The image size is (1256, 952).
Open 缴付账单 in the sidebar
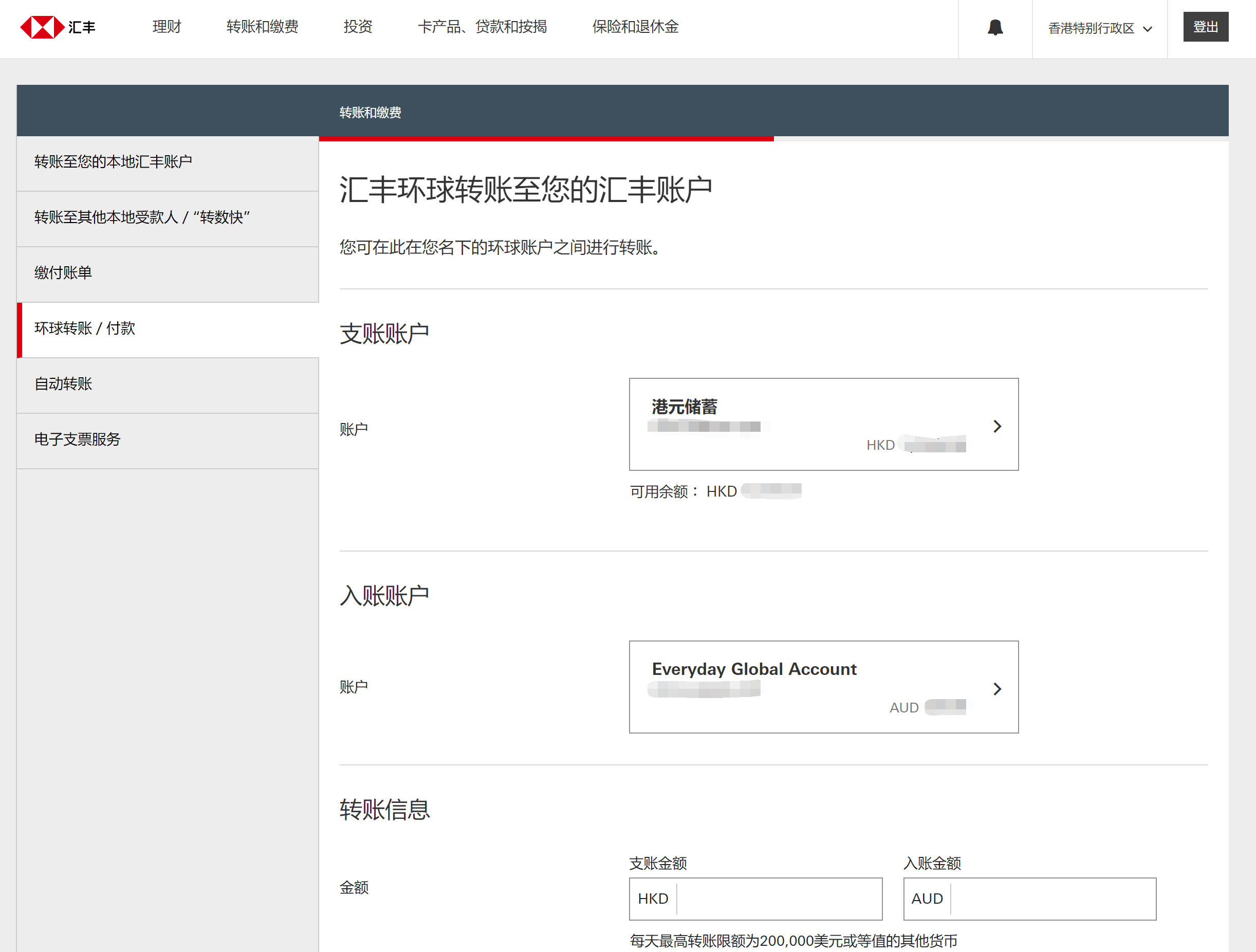[x=63, y=272]
